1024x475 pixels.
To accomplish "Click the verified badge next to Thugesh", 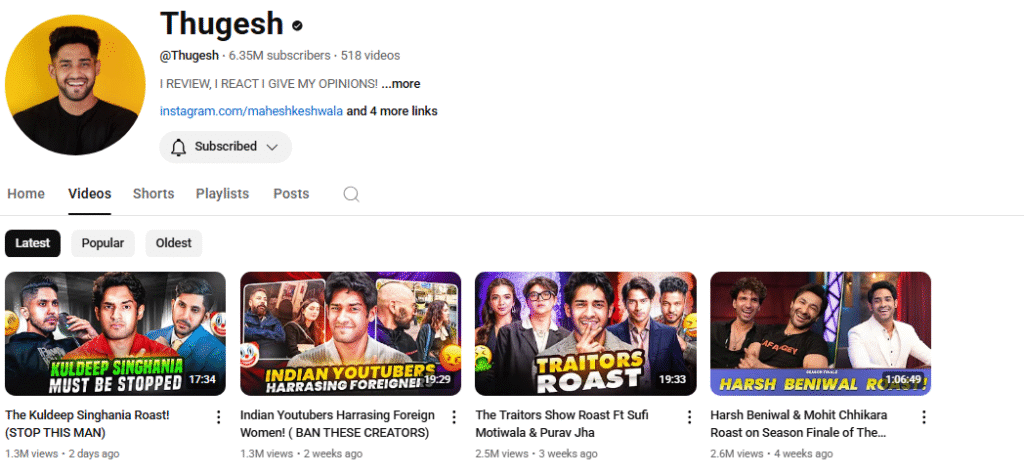I will point(297,26).
